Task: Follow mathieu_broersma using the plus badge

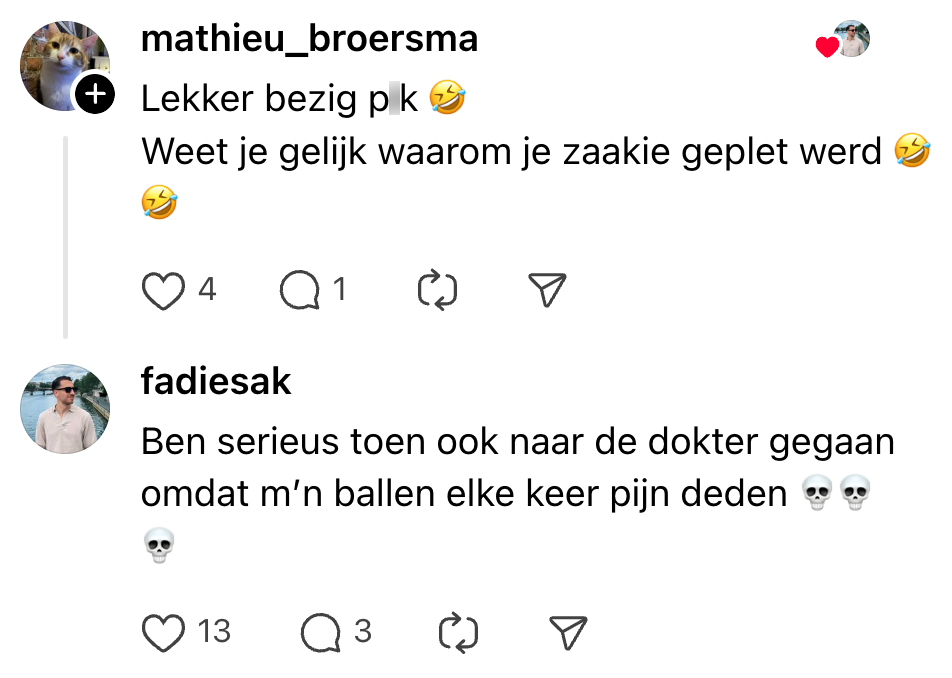Action: pyautogui.click(x=96, y=95)
